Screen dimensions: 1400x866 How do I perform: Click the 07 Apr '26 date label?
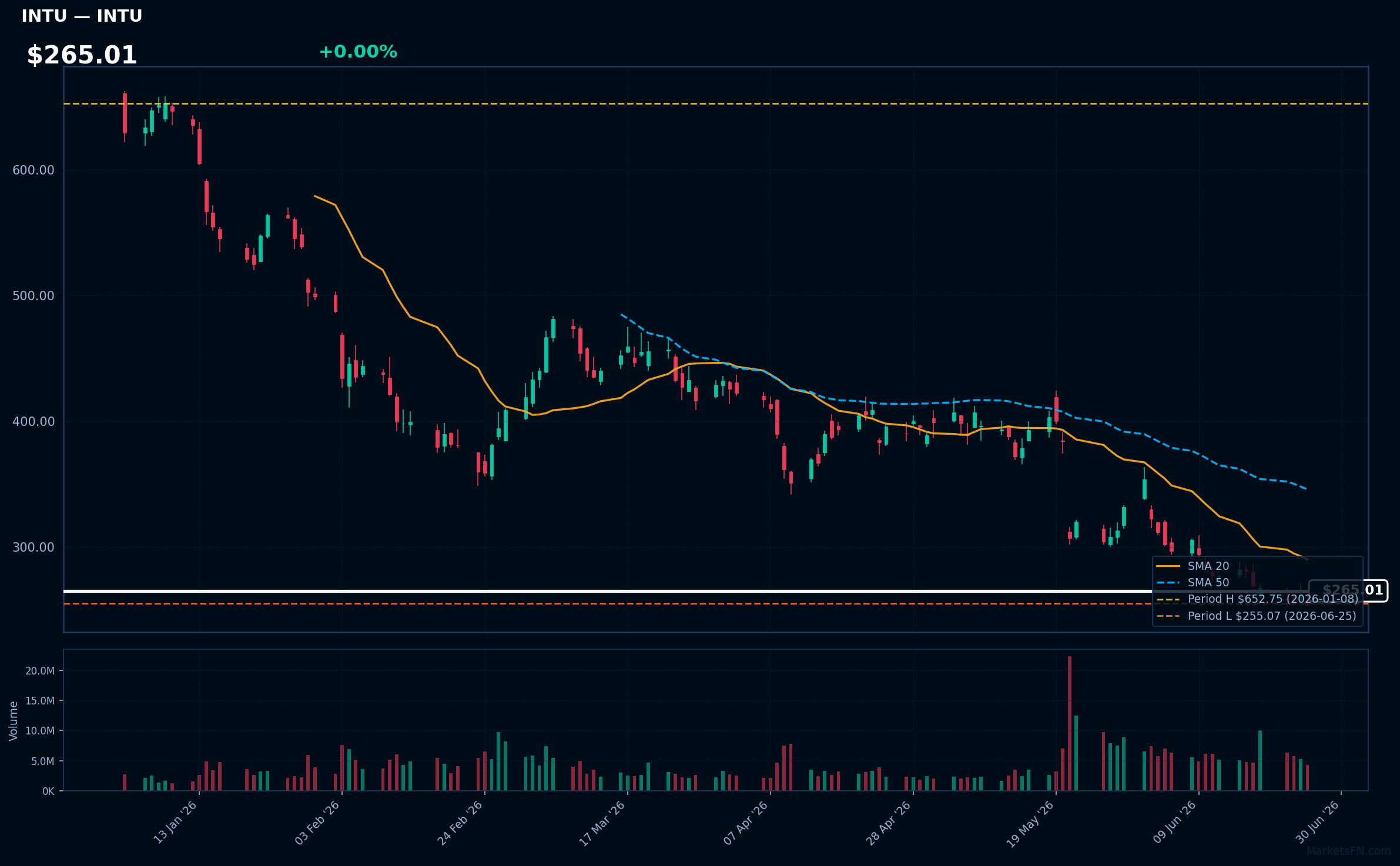click(745, 823)
